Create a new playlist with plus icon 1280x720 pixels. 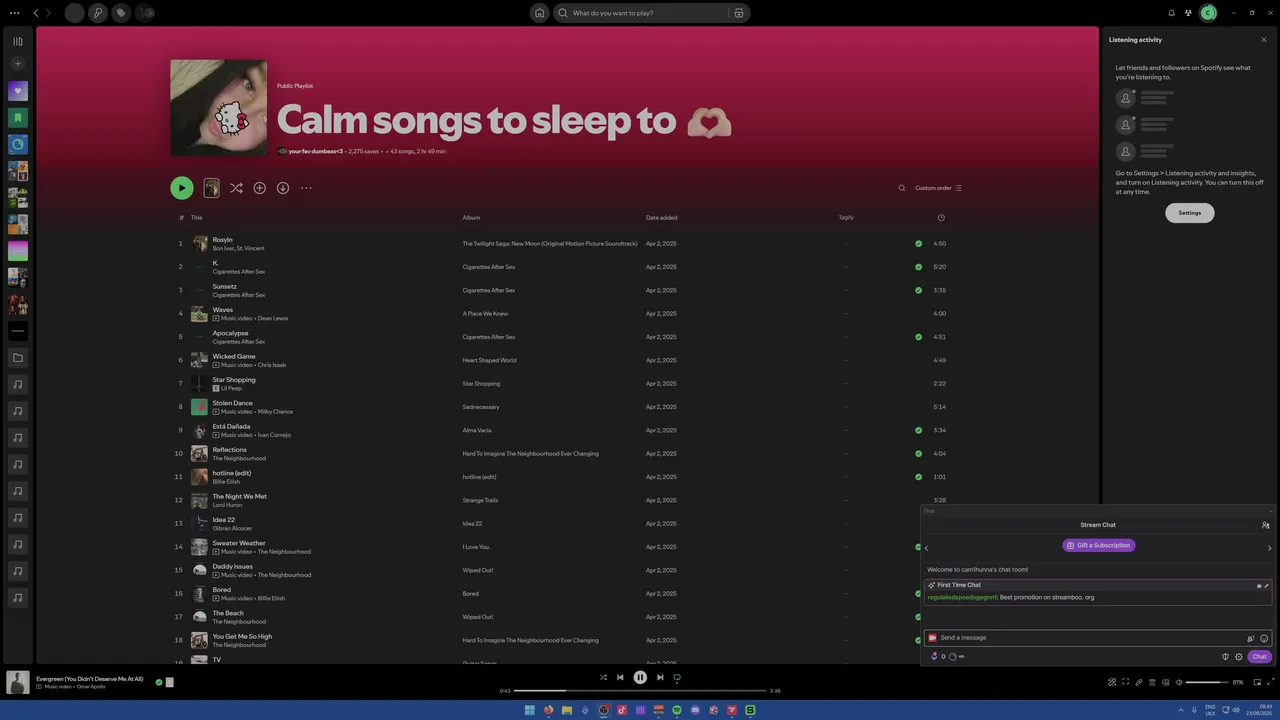(17, 64)
